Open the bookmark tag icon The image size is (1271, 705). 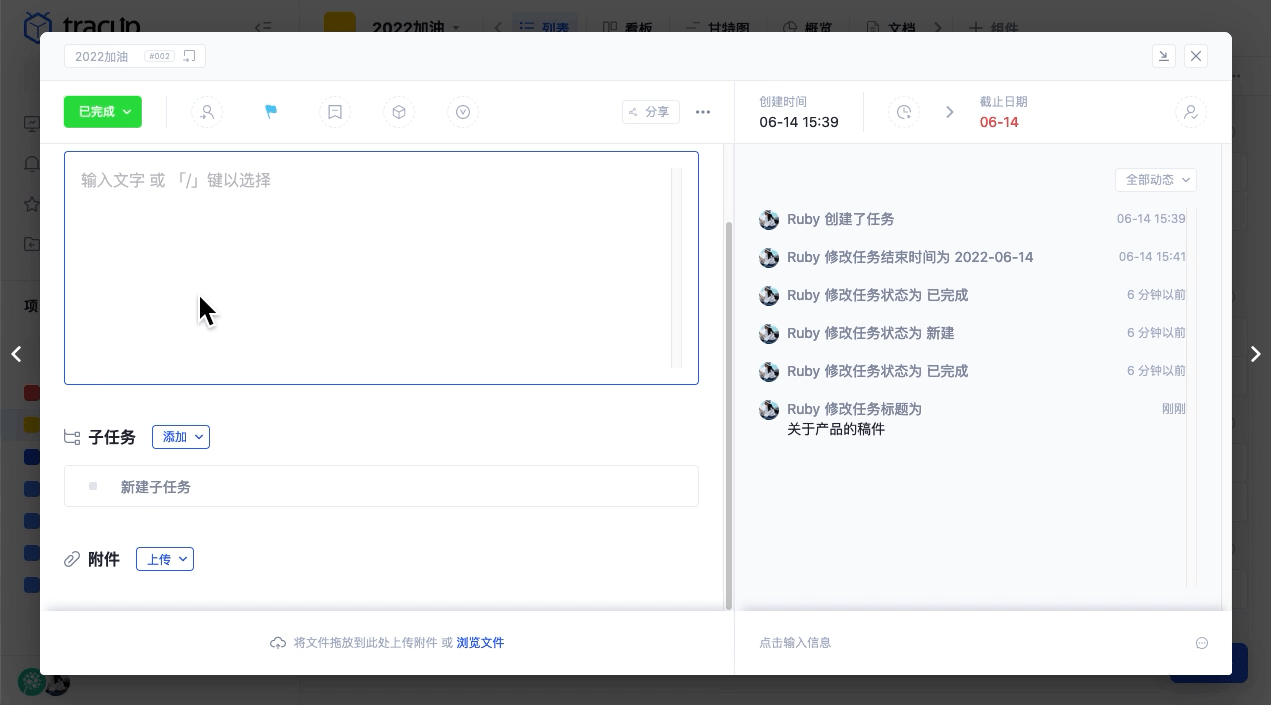point(335,112)
